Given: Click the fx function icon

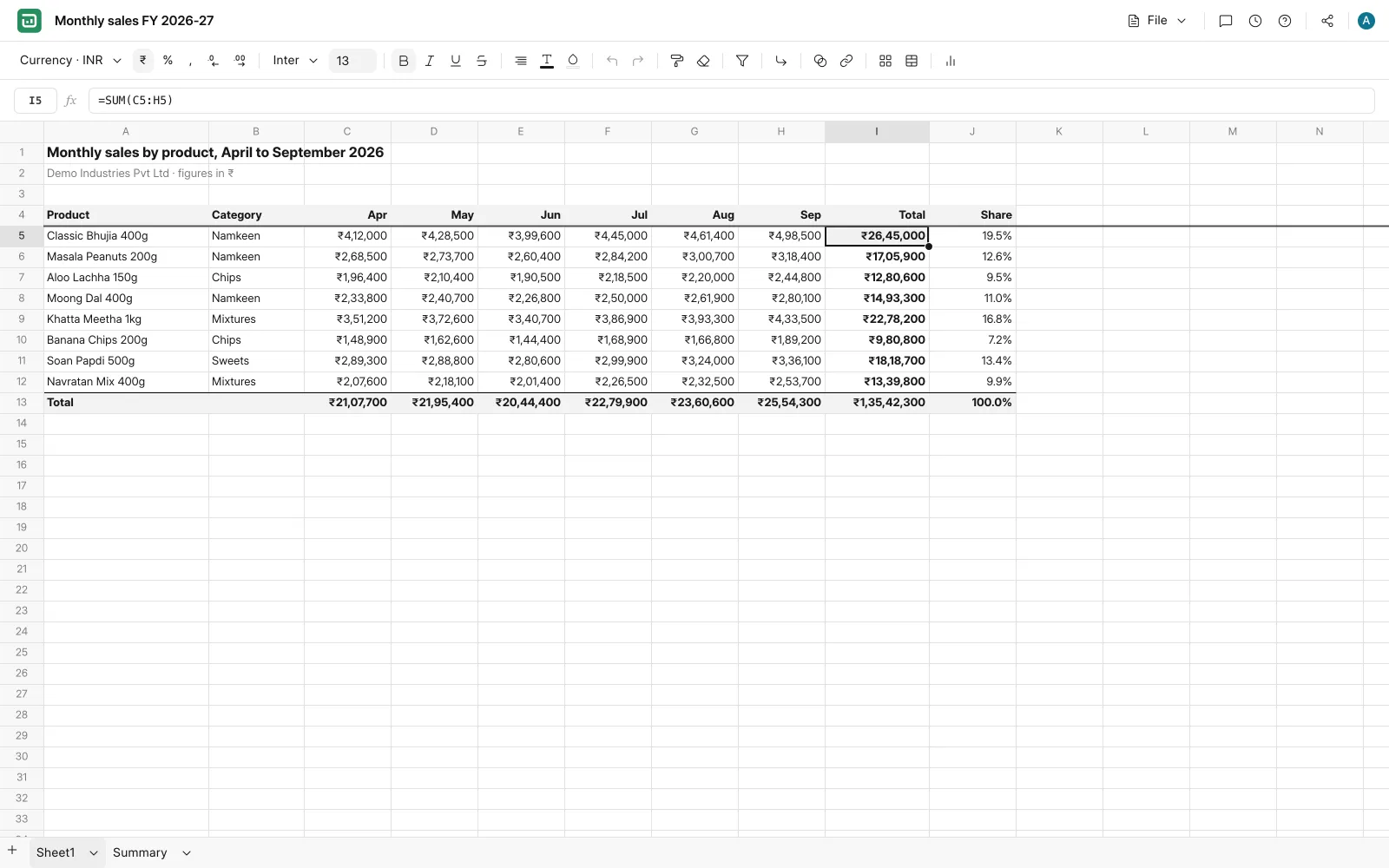Looking at the screenshot, I should [71, 101].
